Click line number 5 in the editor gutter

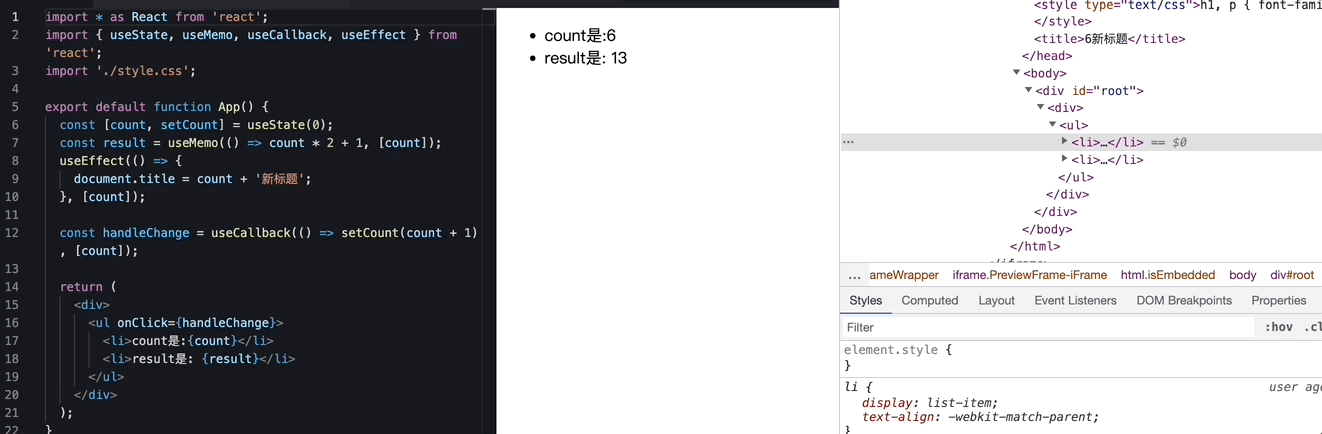(x=15, y=107)
